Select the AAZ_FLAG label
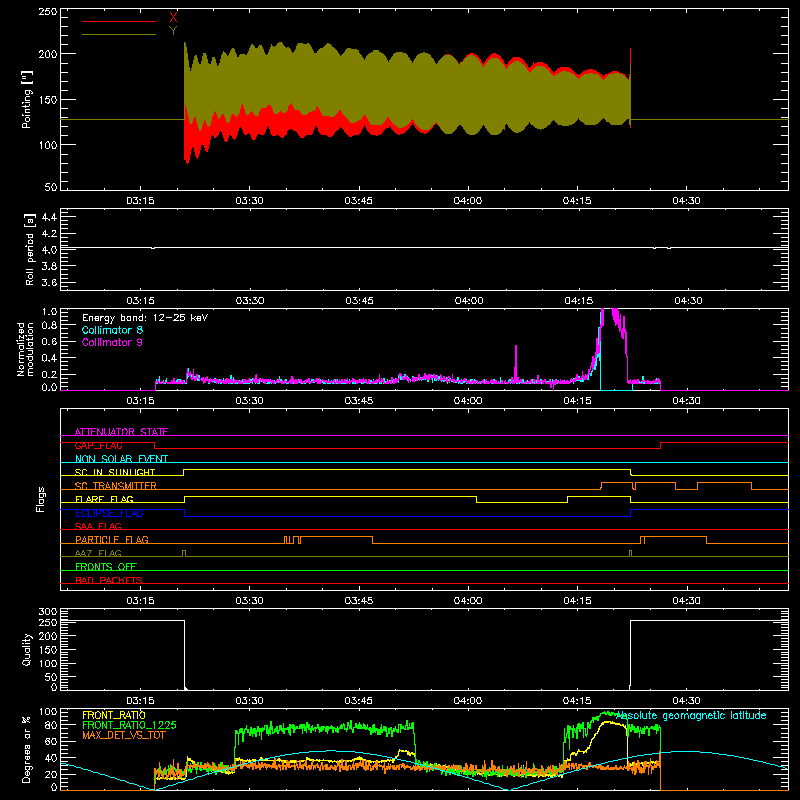 98,553
